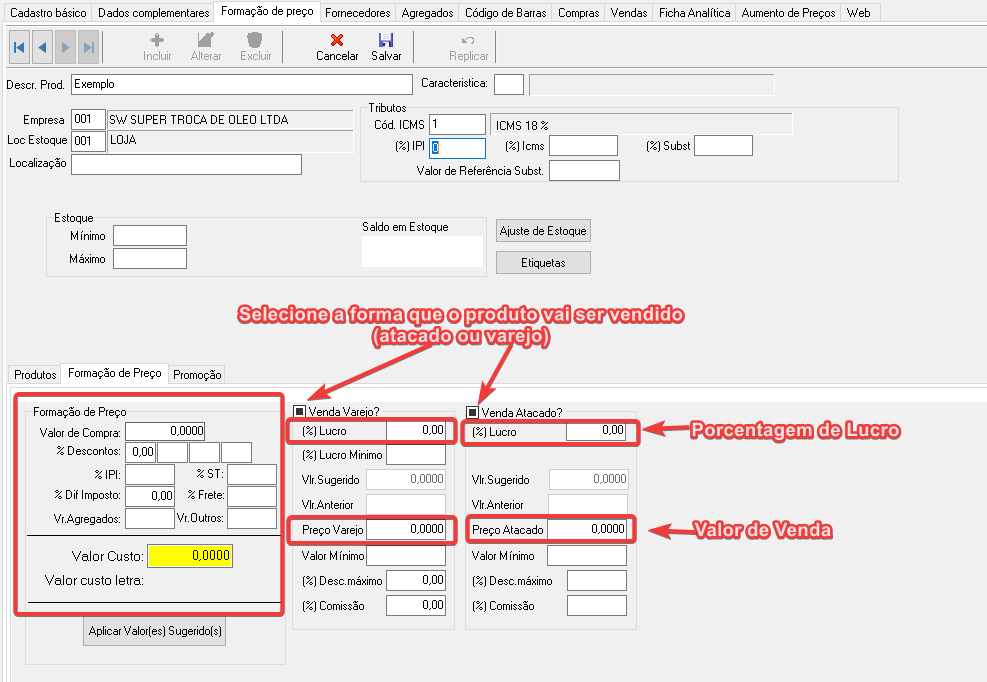Cancel changes with the red X icon
The image size is (987, 682).
(337, 41)
